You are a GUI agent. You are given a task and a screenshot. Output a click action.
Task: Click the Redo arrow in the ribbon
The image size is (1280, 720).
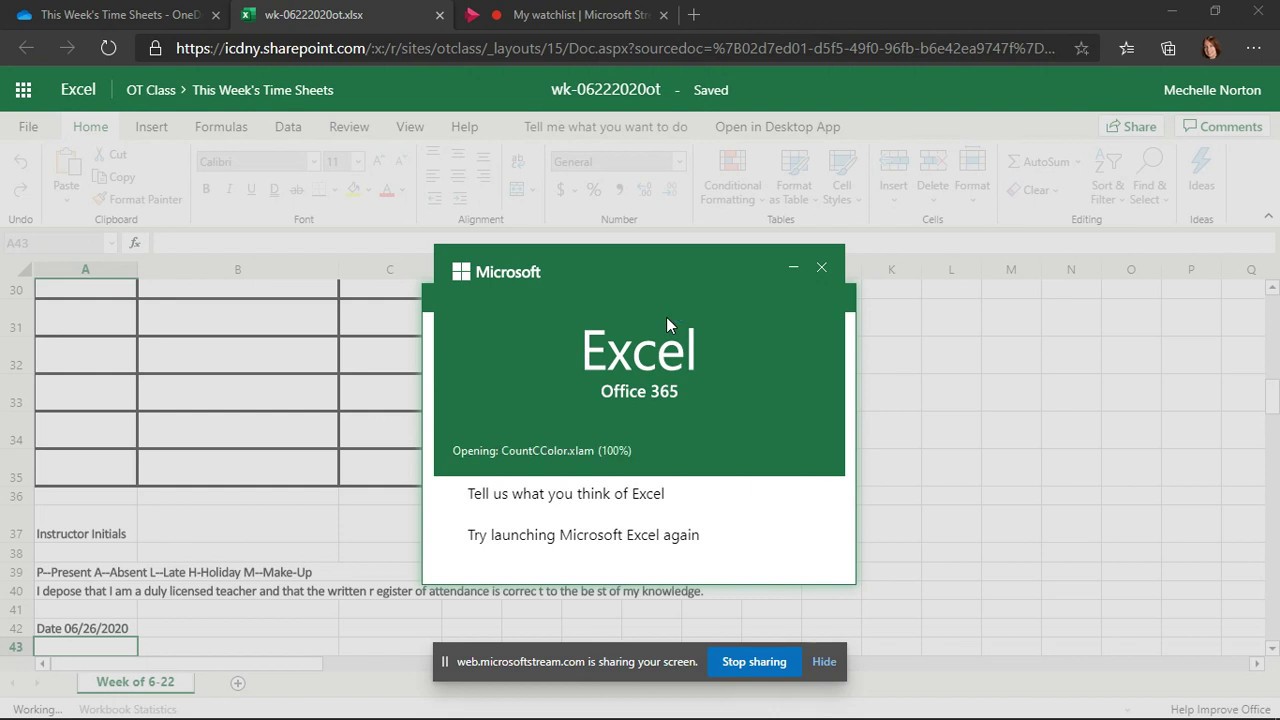(21, 191)
